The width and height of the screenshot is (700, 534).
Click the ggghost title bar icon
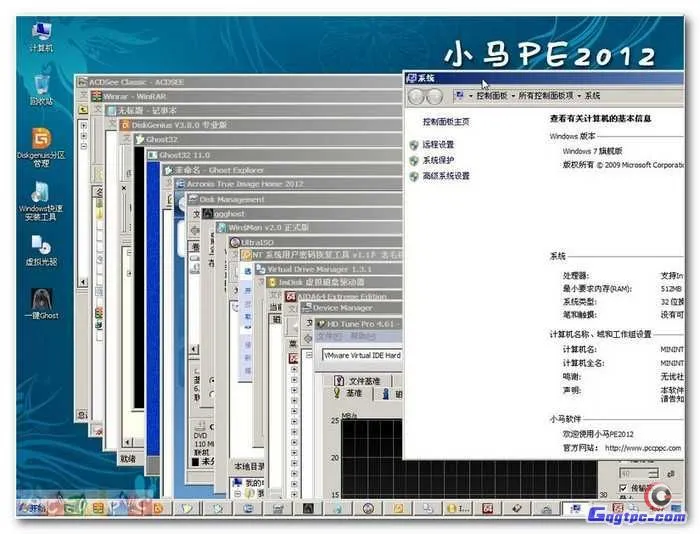pos(208,213)
